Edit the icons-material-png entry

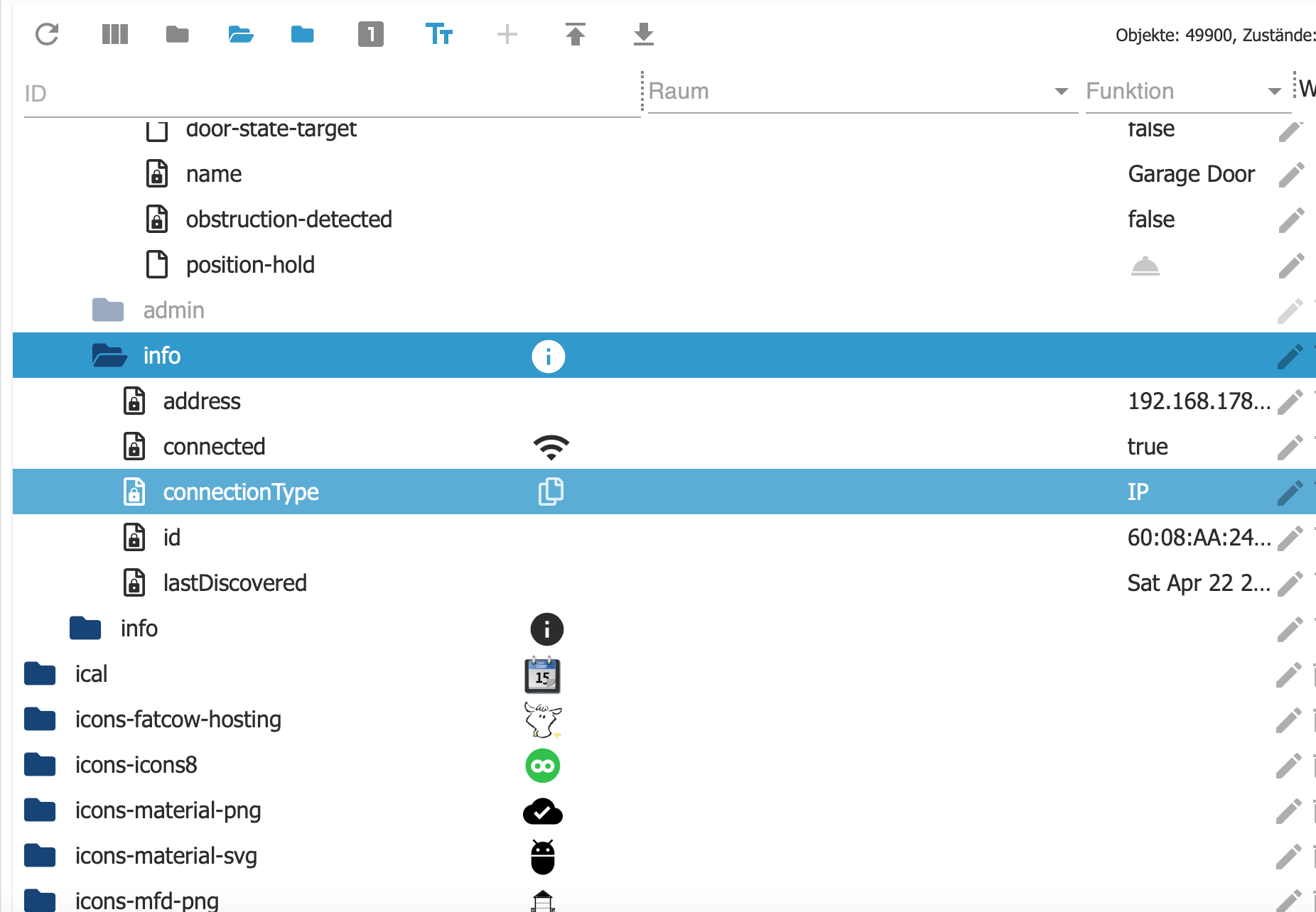click(1288, 810)
